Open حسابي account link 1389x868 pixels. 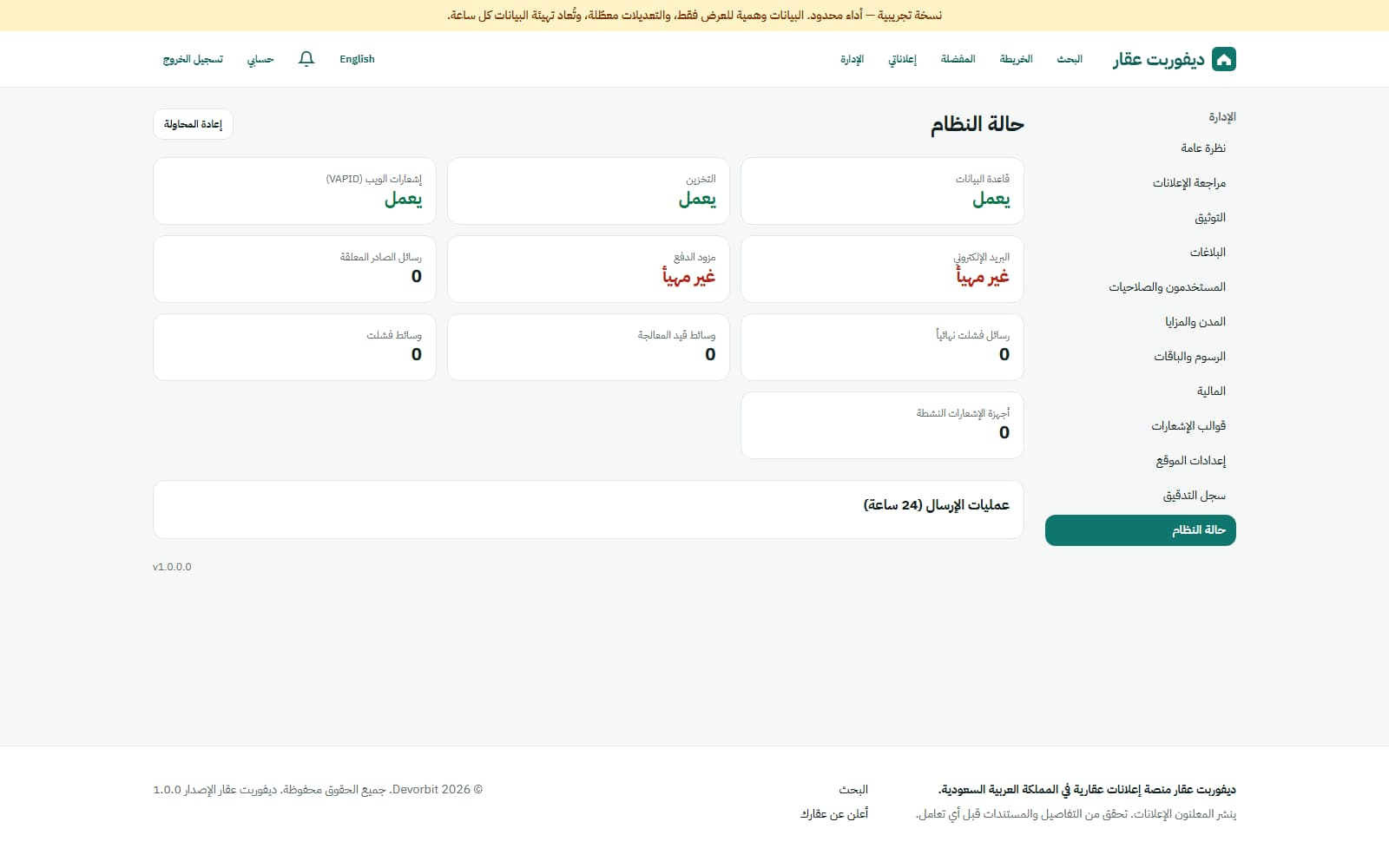pyautogui.click(x=260, y=59)
